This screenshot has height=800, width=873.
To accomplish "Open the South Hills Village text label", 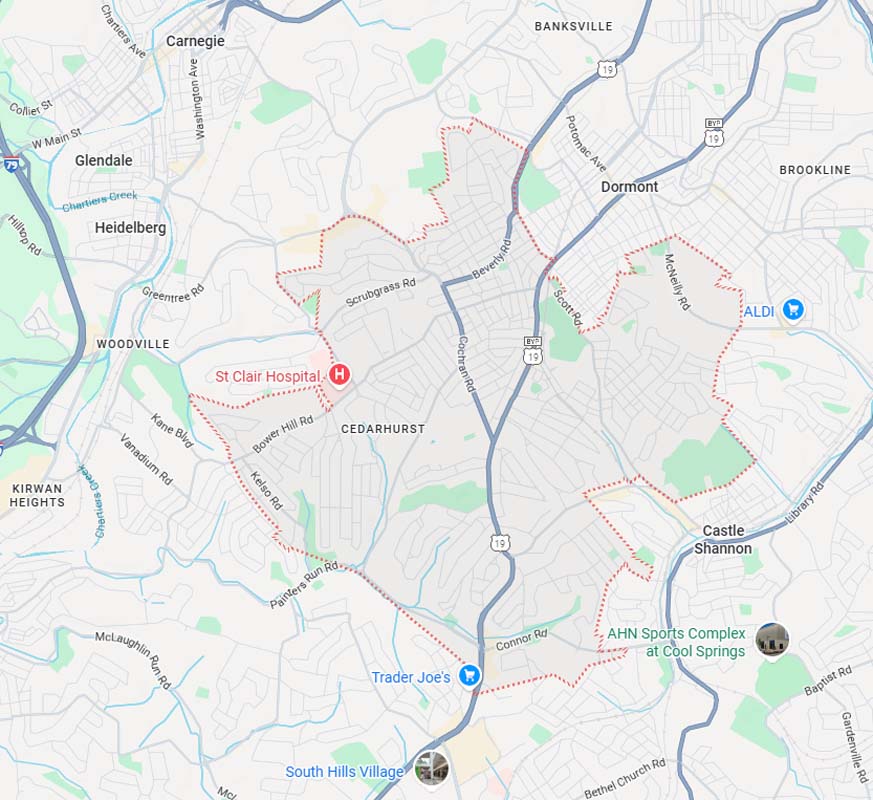I will coord(345,772).
